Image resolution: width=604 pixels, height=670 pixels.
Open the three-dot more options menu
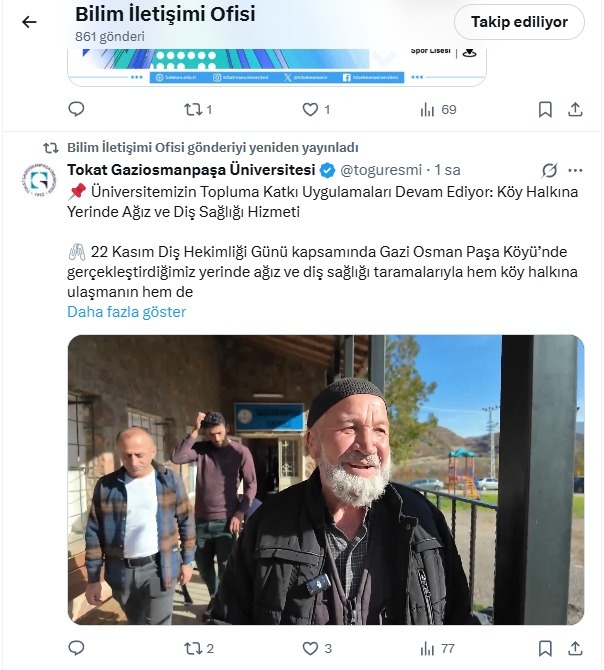tap(575, 170)
